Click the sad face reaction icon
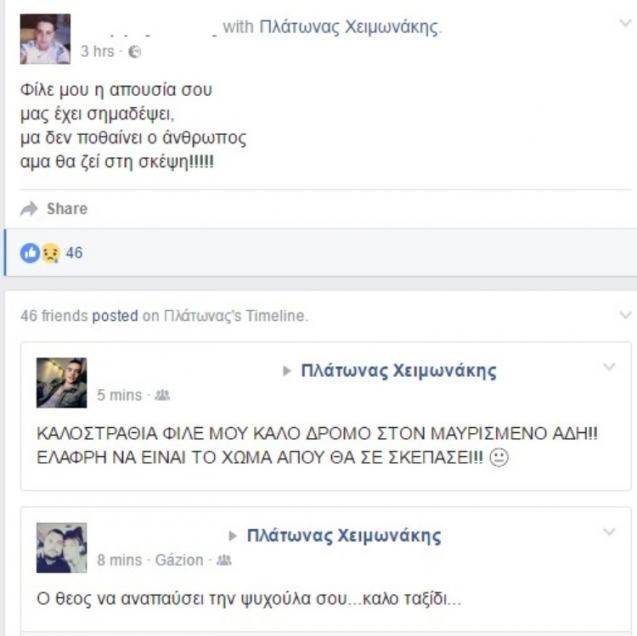Screen dimensions: 637x636 click(x=51, y=253)
